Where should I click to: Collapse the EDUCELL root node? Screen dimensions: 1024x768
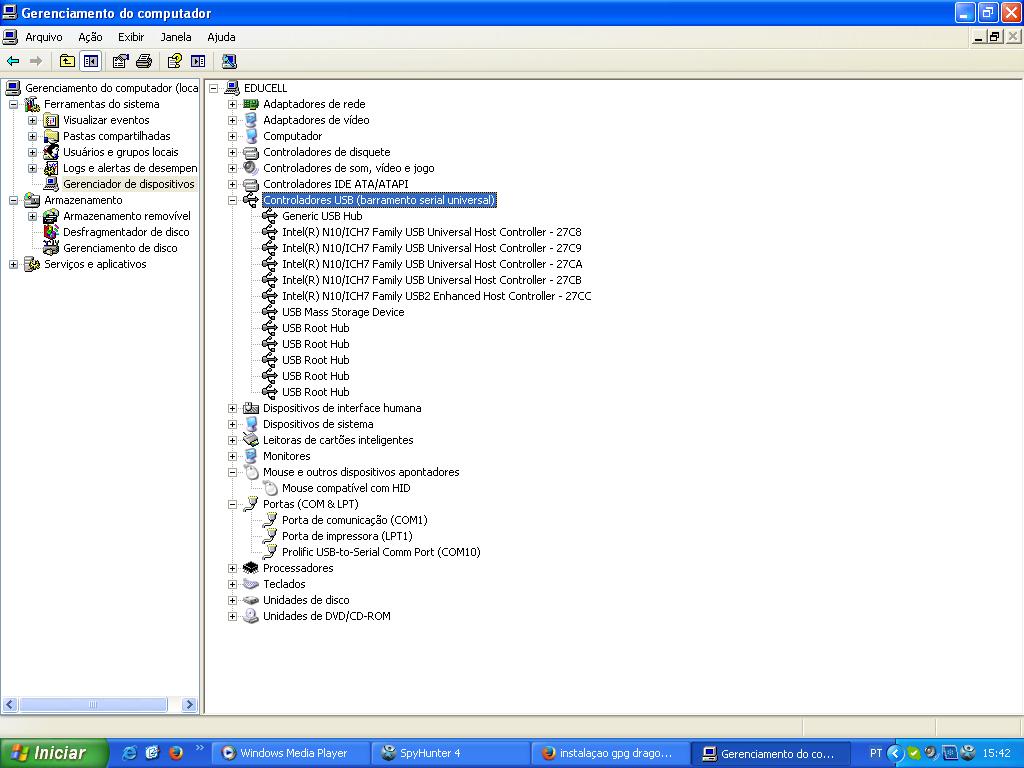[214, 88]
